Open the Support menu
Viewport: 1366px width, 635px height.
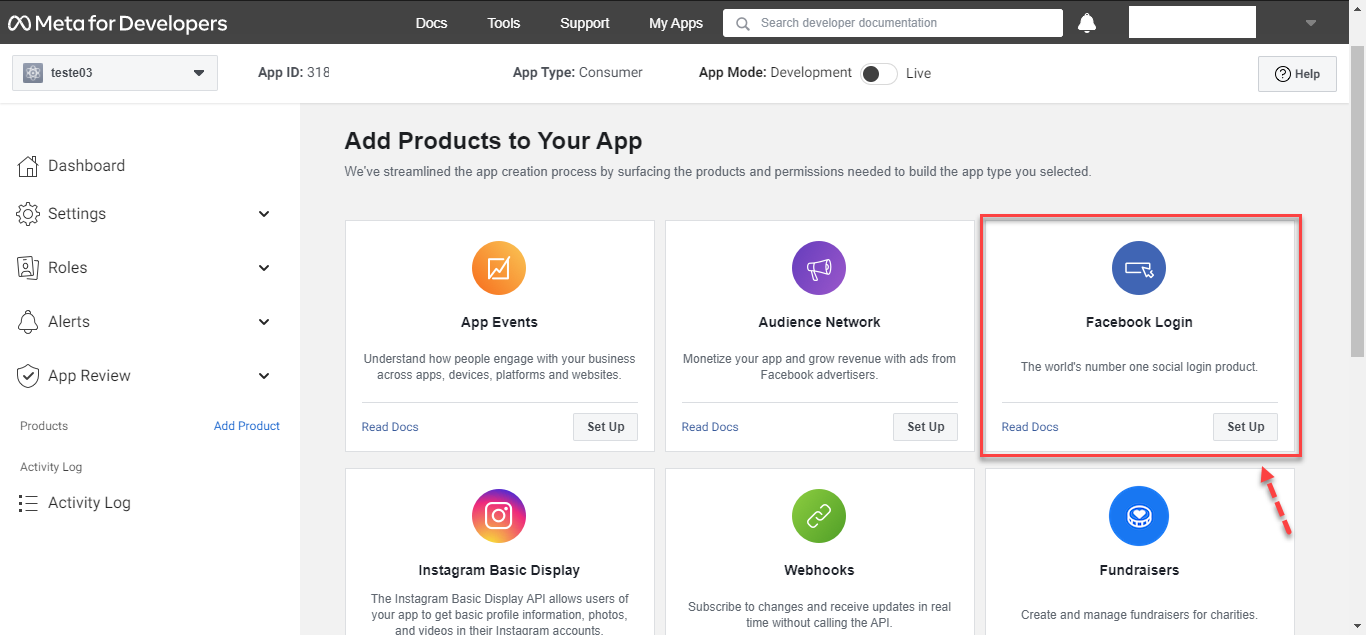[585, 23]
